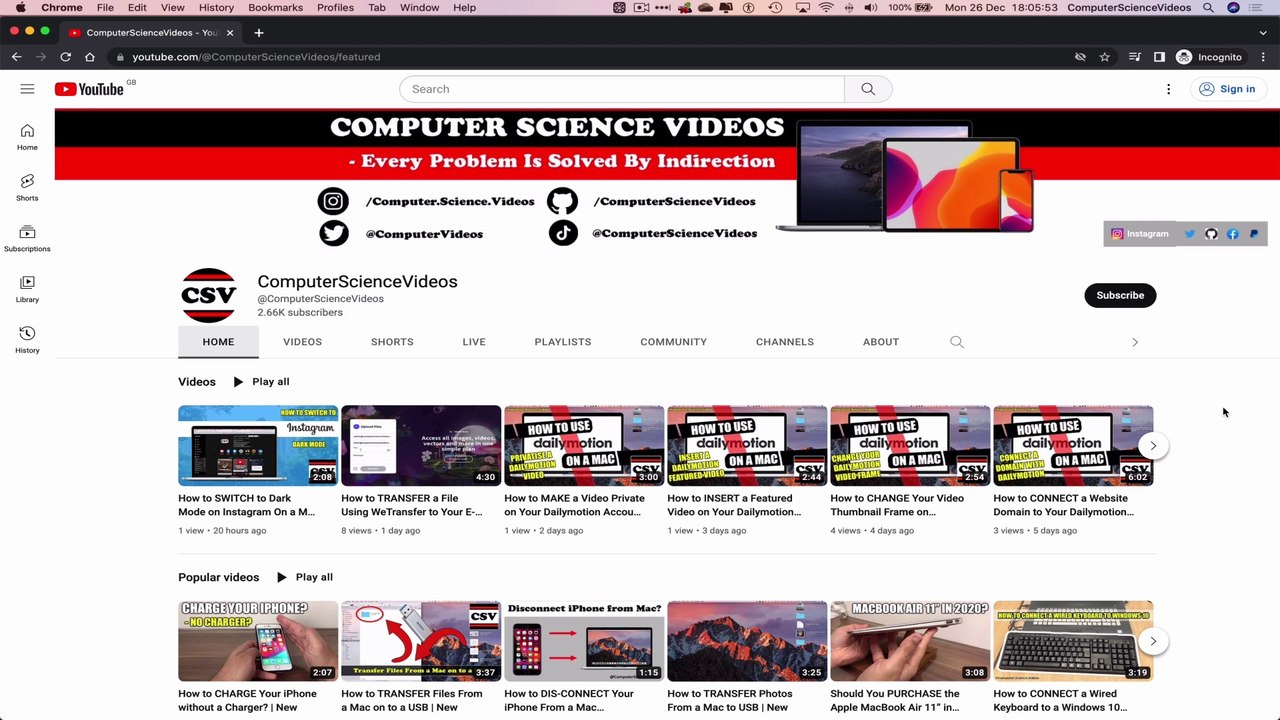Open the Facebook link on the banner
Screen dimensions: 1280x720
point(1233,234)
